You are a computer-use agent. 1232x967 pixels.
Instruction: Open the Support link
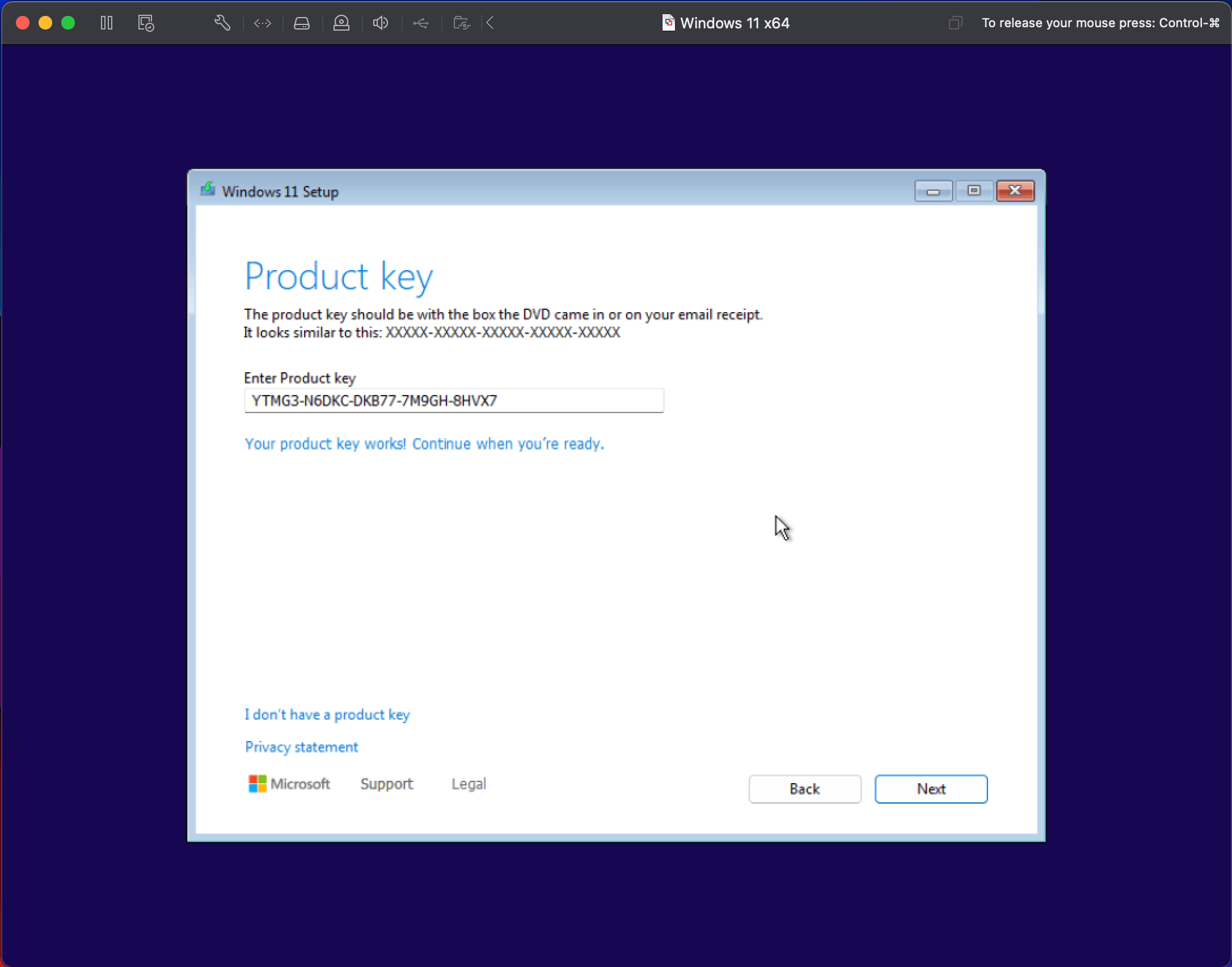[387, 784]
